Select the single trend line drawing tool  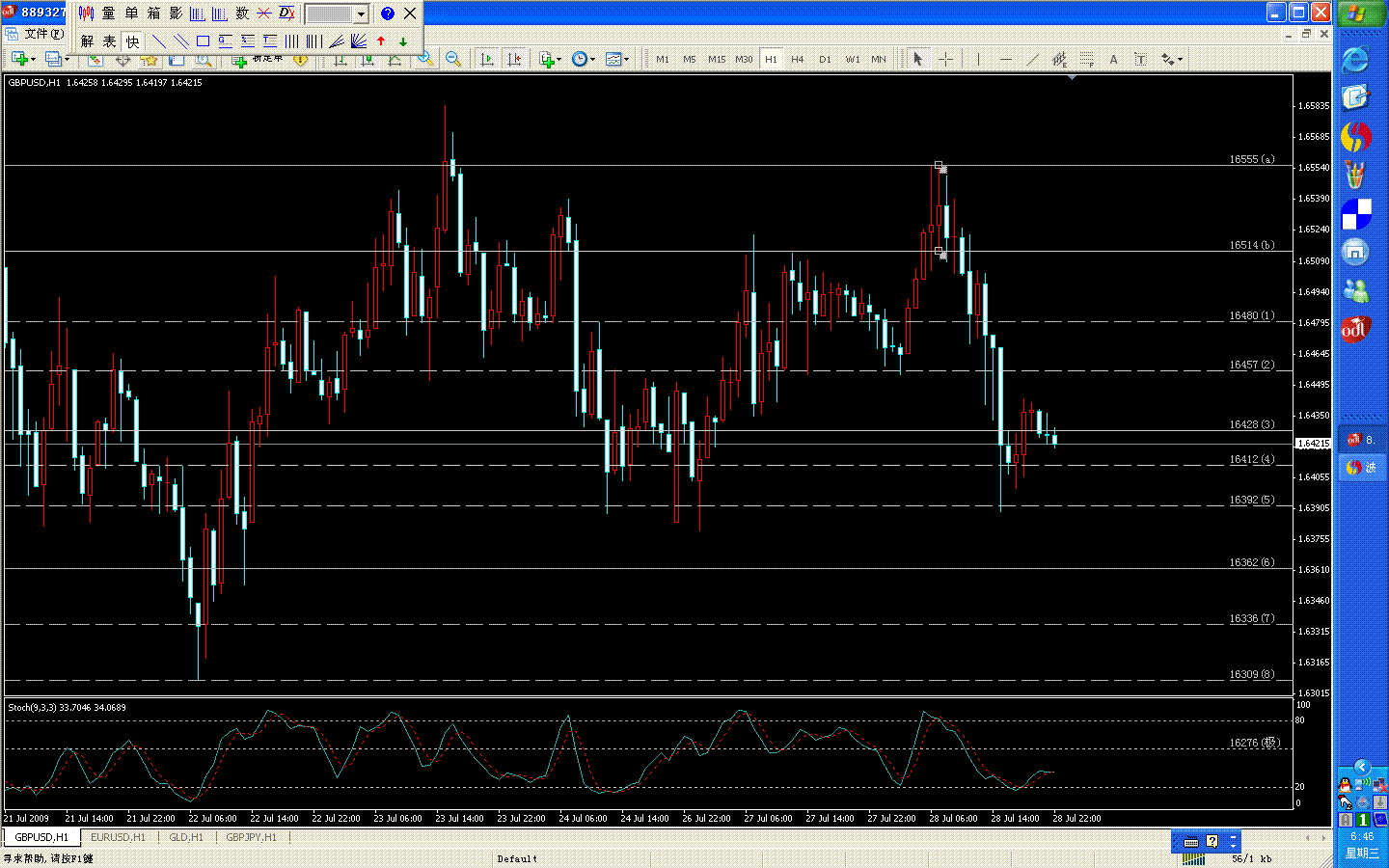[x=159, y=41]
